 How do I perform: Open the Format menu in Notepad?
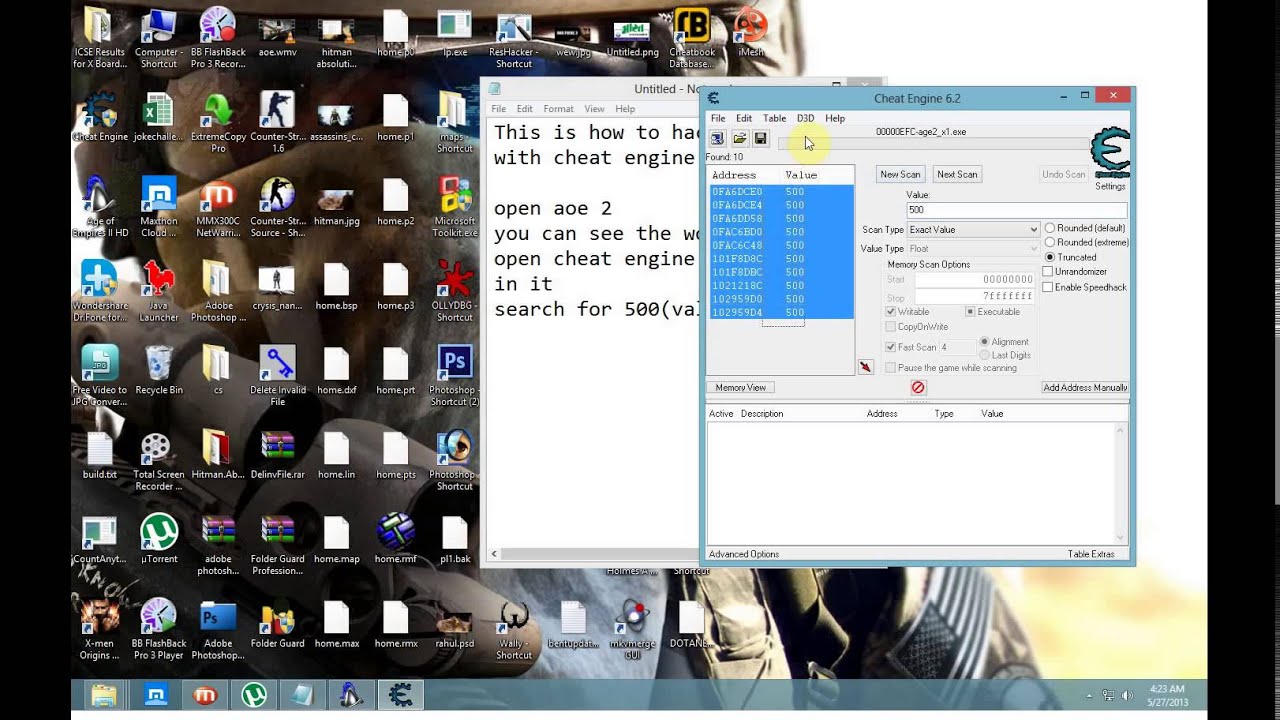[x=558, y=109]
